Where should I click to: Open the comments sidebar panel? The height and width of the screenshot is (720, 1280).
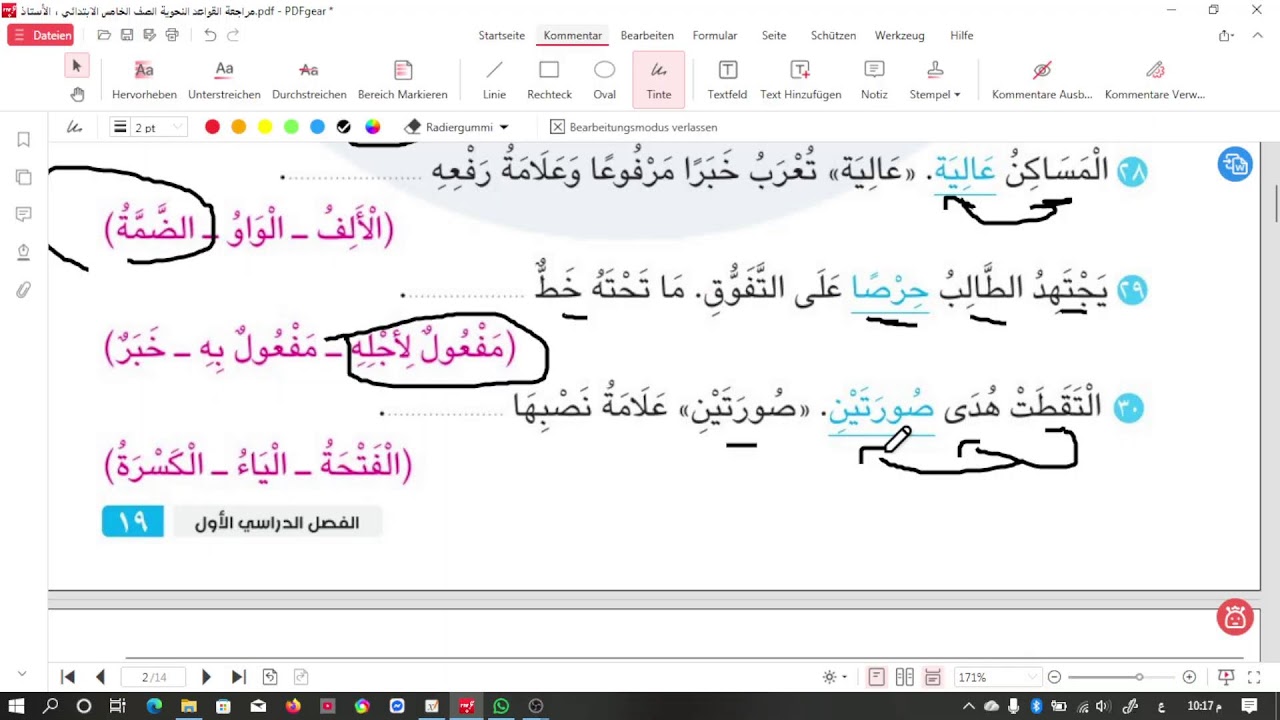click(x=23, y=214)
